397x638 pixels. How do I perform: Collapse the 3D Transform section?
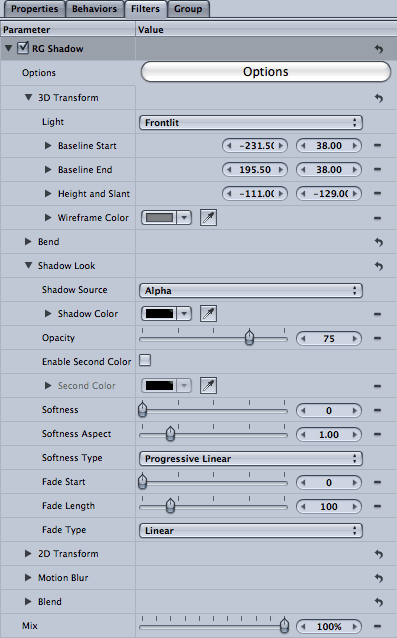click(28, 97)
